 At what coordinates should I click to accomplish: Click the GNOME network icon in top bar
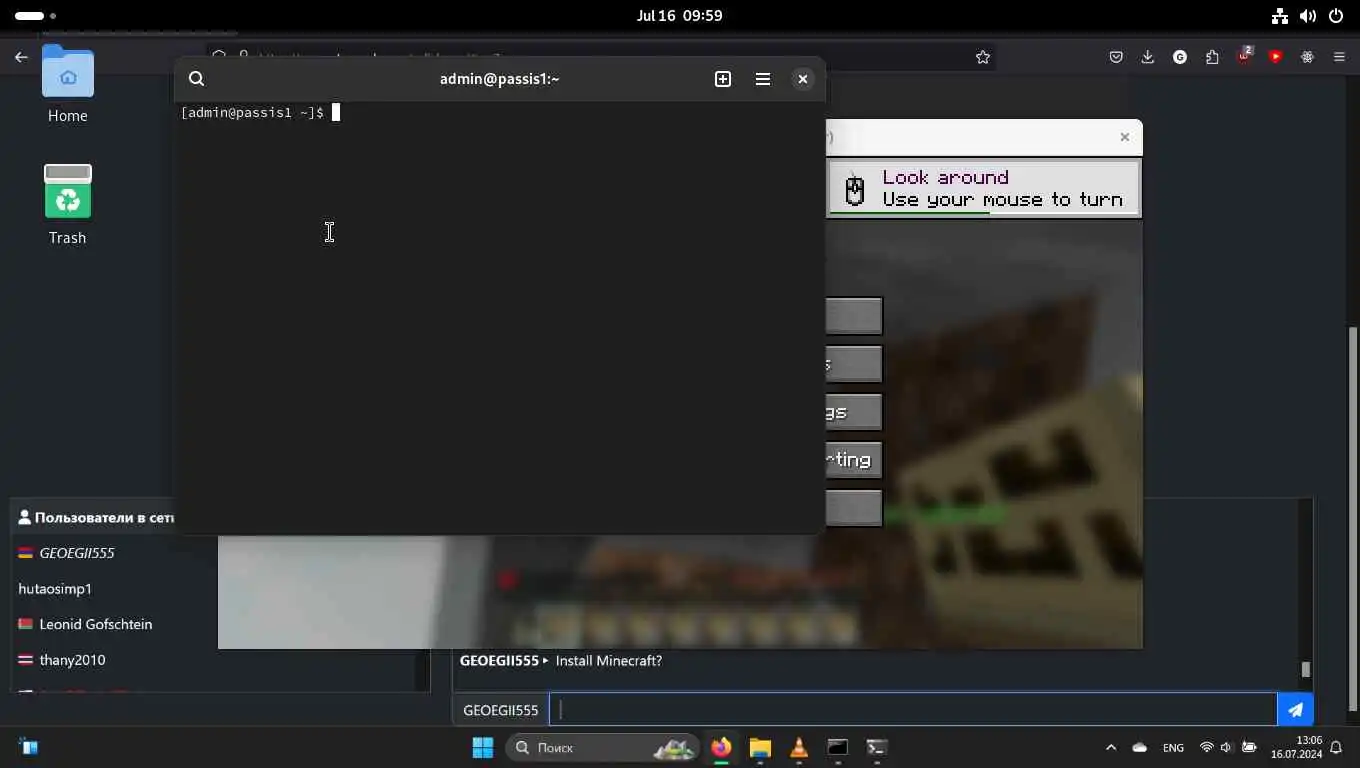tap(1280, 16)
